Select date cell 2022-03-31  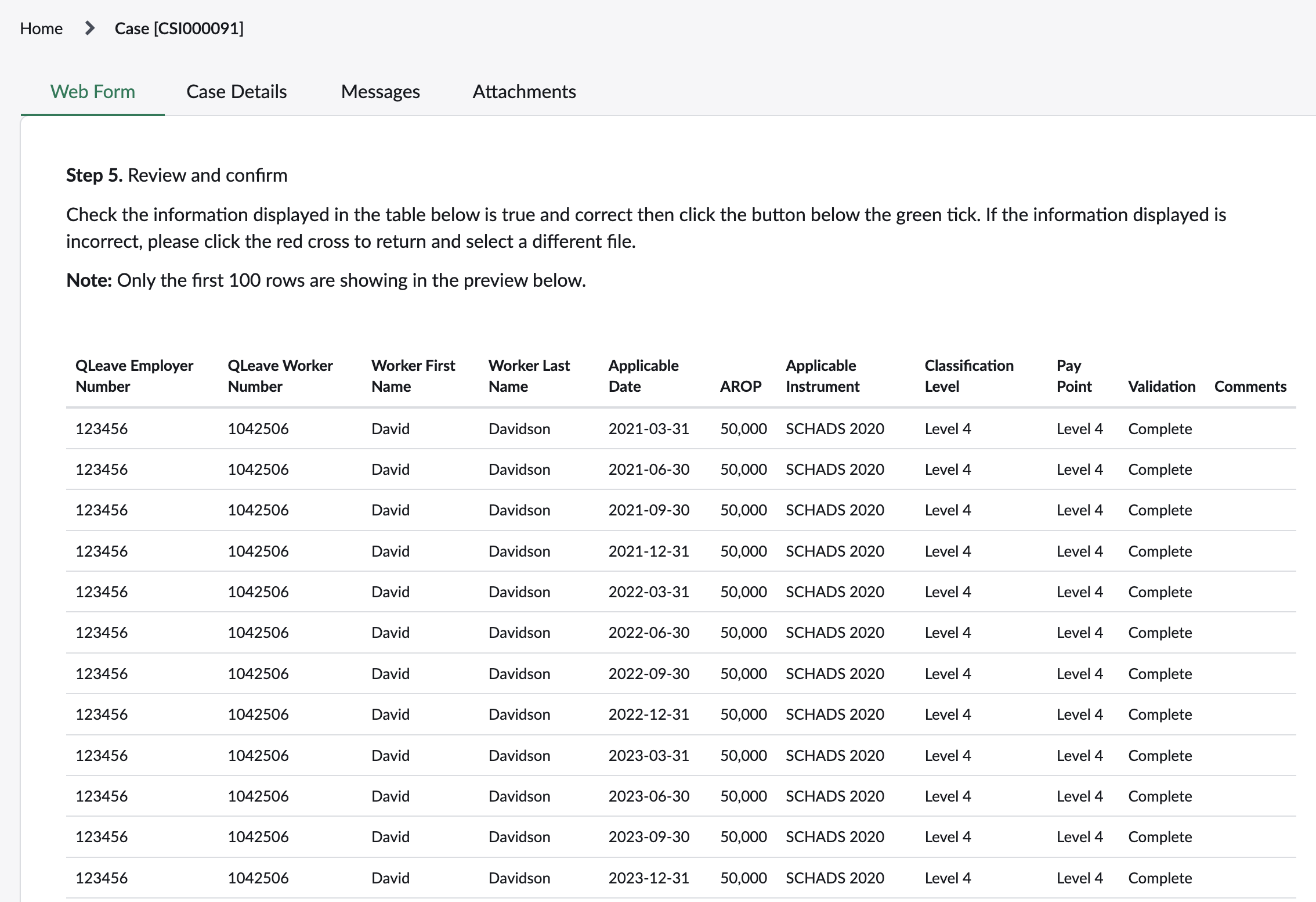pyautogui.click(x=649, y=591)
